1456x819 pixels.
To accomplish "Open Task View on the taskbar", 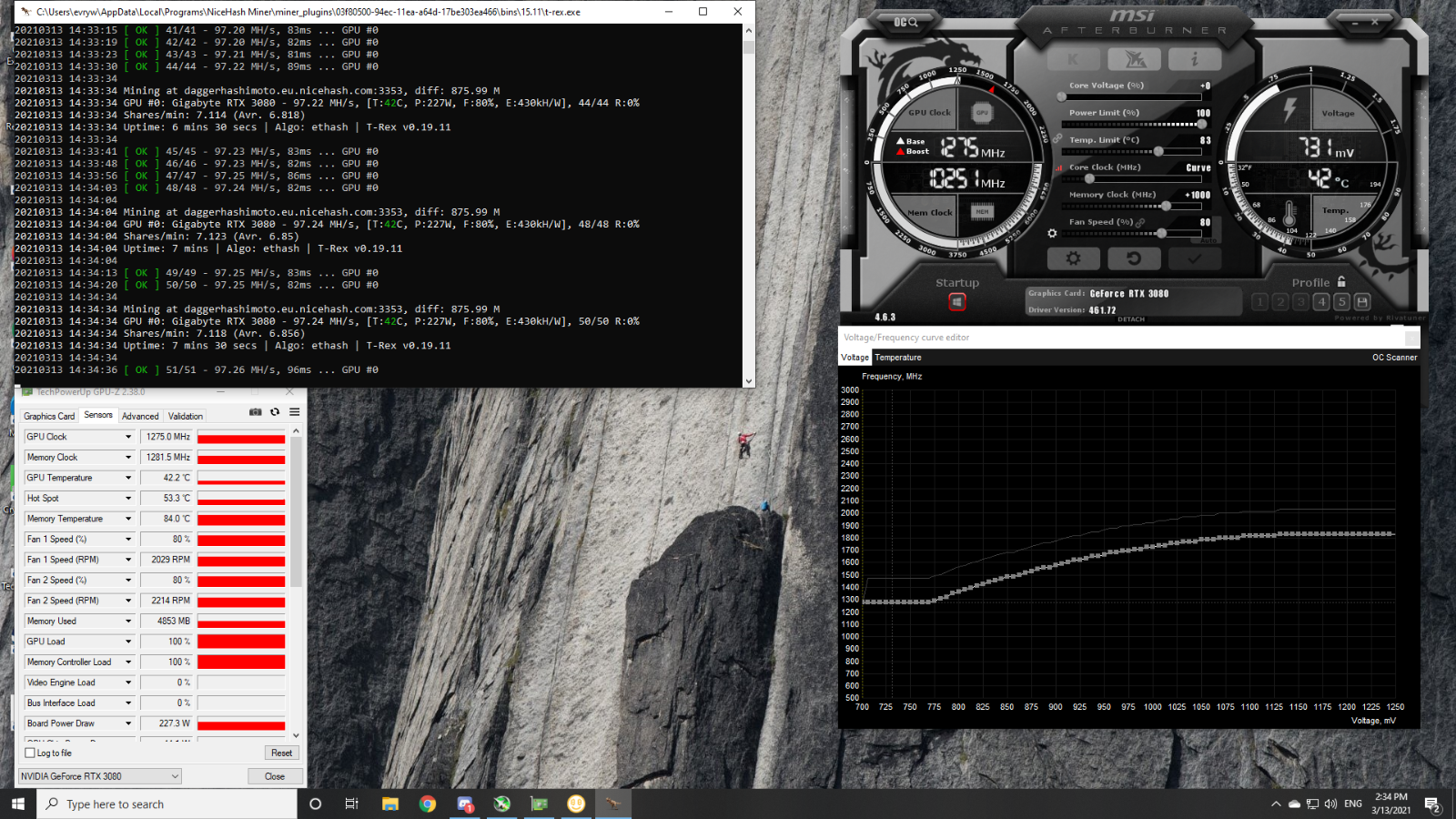I will click(x=351, y=804).
